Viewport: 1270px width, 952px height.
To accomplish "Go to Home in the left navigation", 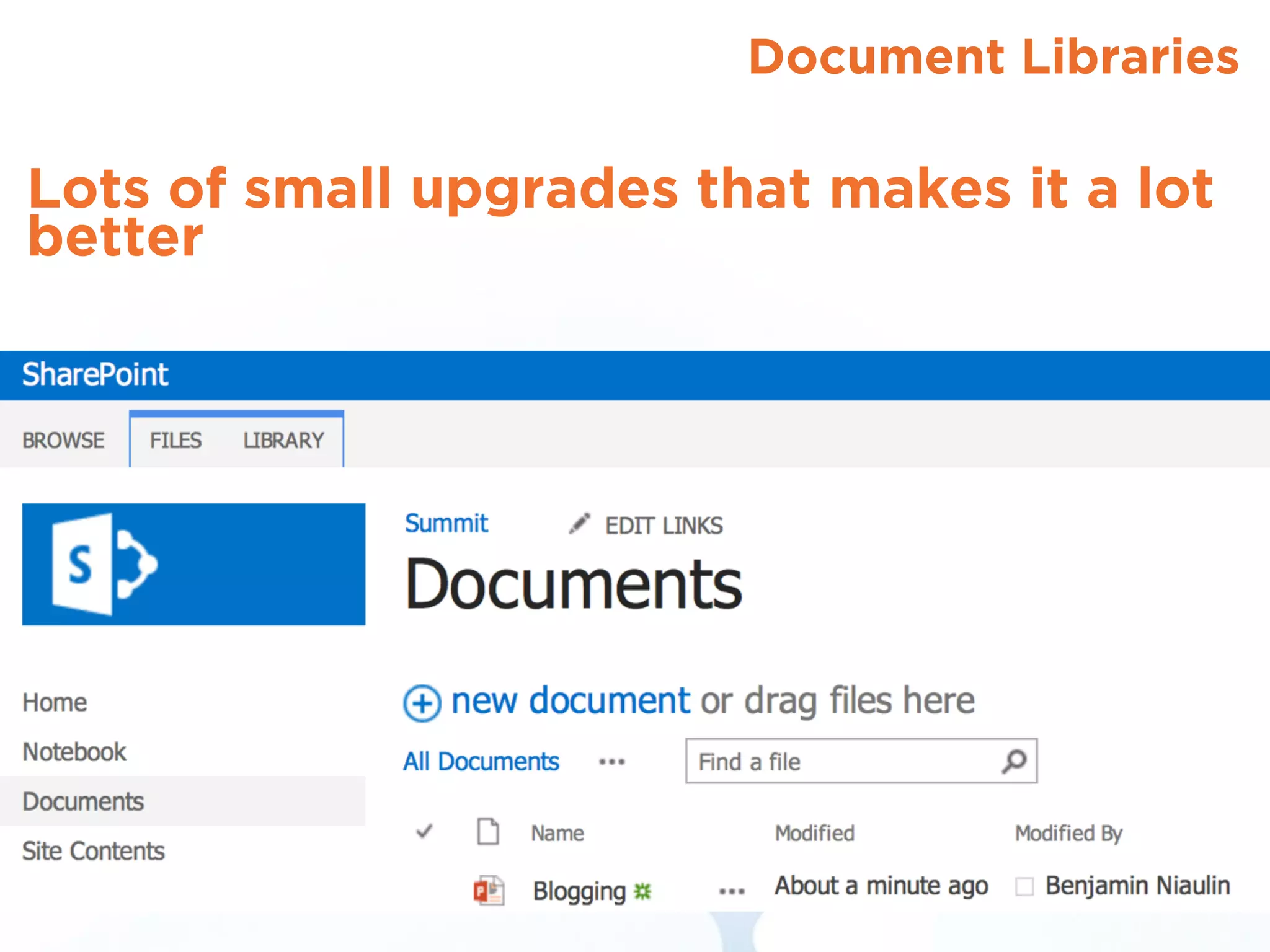I will tap(55, 703).
